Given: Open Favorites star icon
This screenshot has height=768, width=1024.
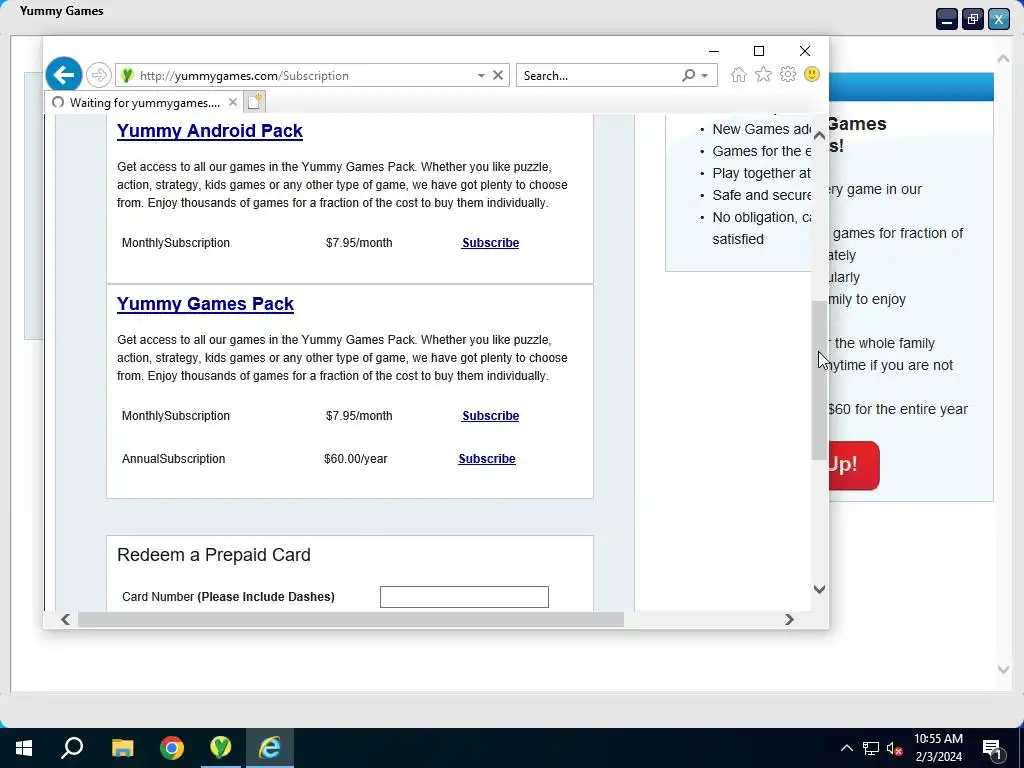Looking at the screenshot, I should [763, 74].
